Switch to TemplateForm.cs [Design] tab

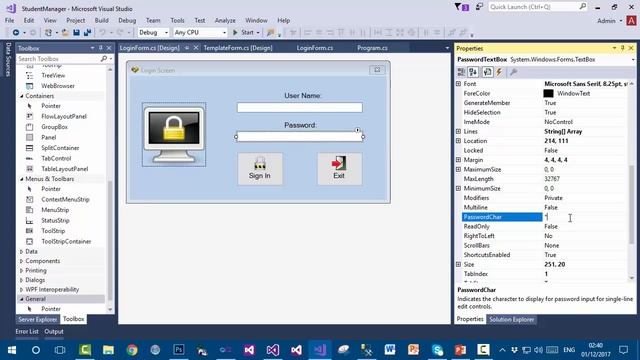coord(238,48)
